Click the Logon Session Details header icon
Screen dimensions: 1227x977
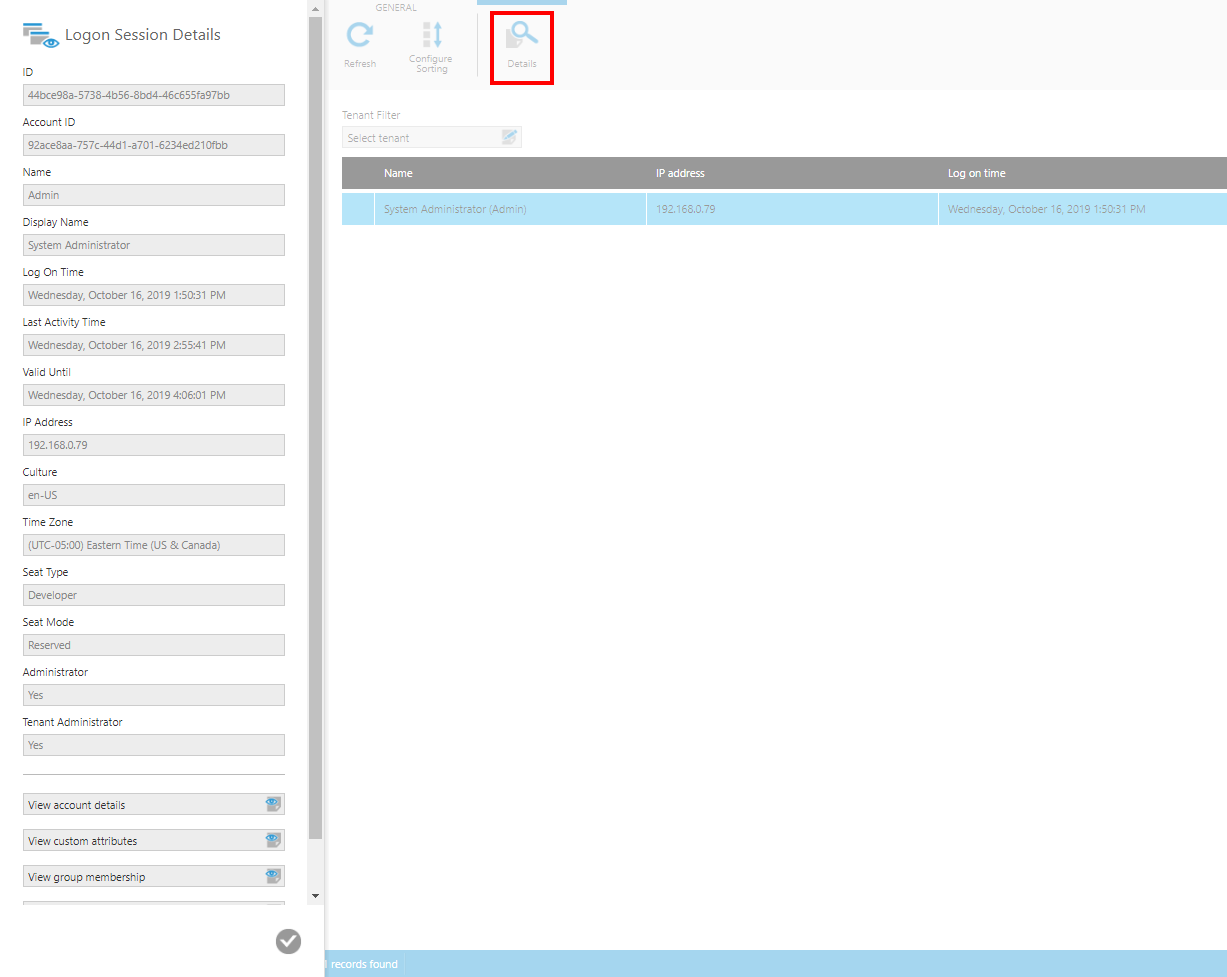[x=40, y=35]
